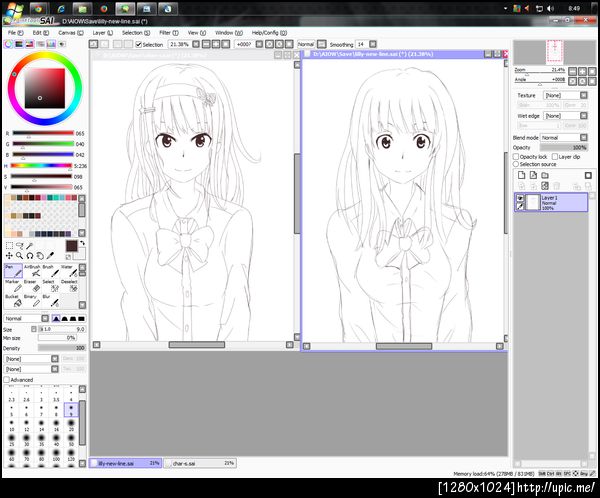Image resolution: width=600 pixels, height=498 pixels.
Task: Toggle the swatches panel icon
Action: pyautogui.click(x=51, y=44)
